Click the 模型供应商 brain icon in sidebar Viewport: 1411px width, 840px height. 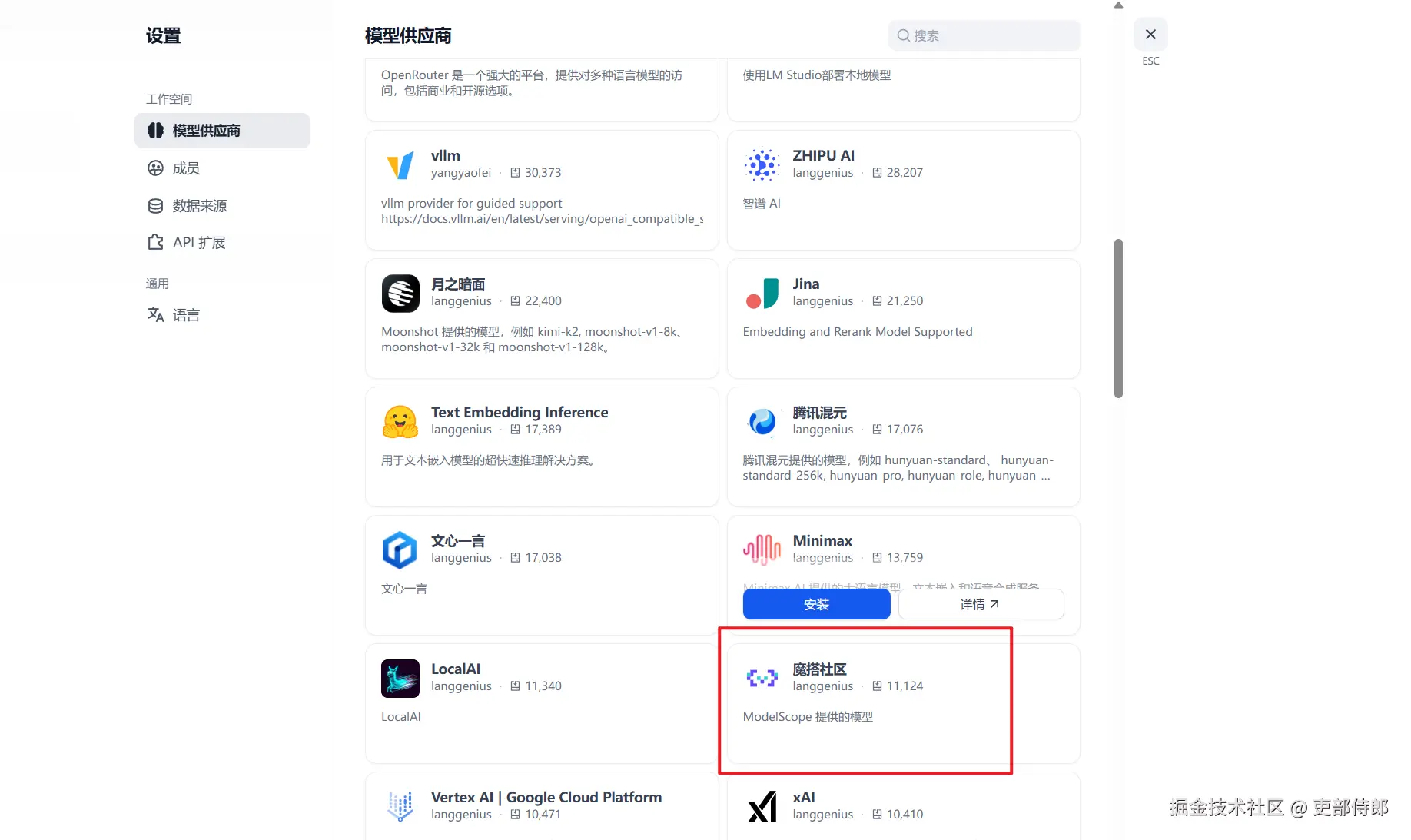155,131
